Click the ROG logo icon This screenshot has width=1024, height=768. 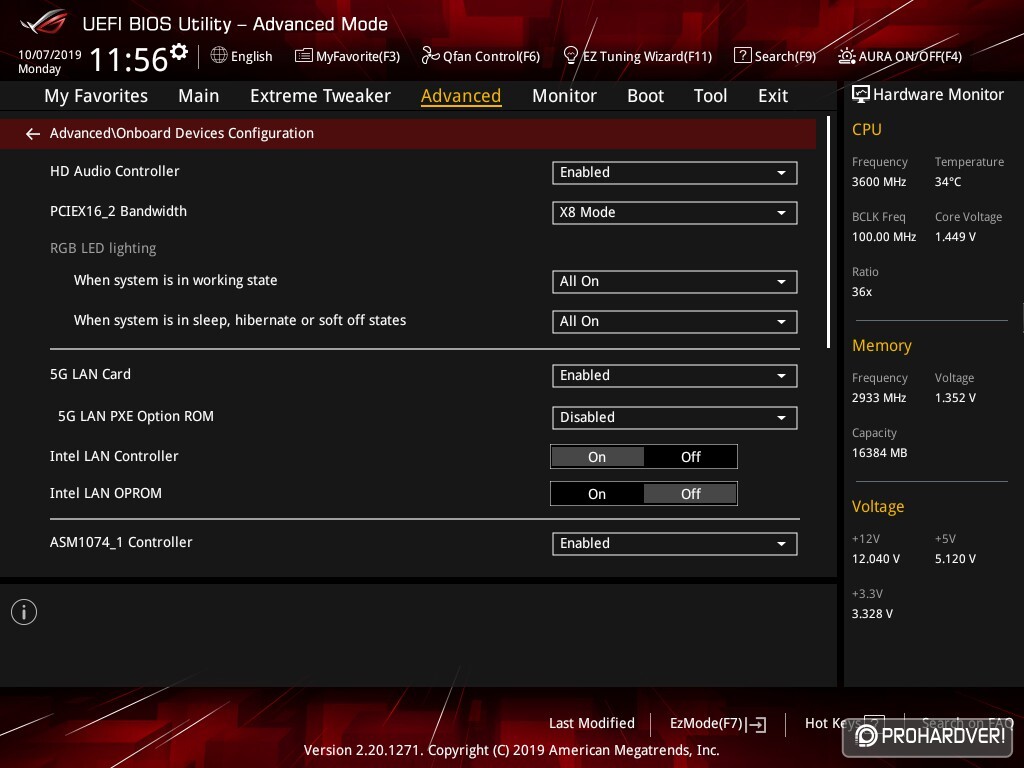[x=44, y=22]
